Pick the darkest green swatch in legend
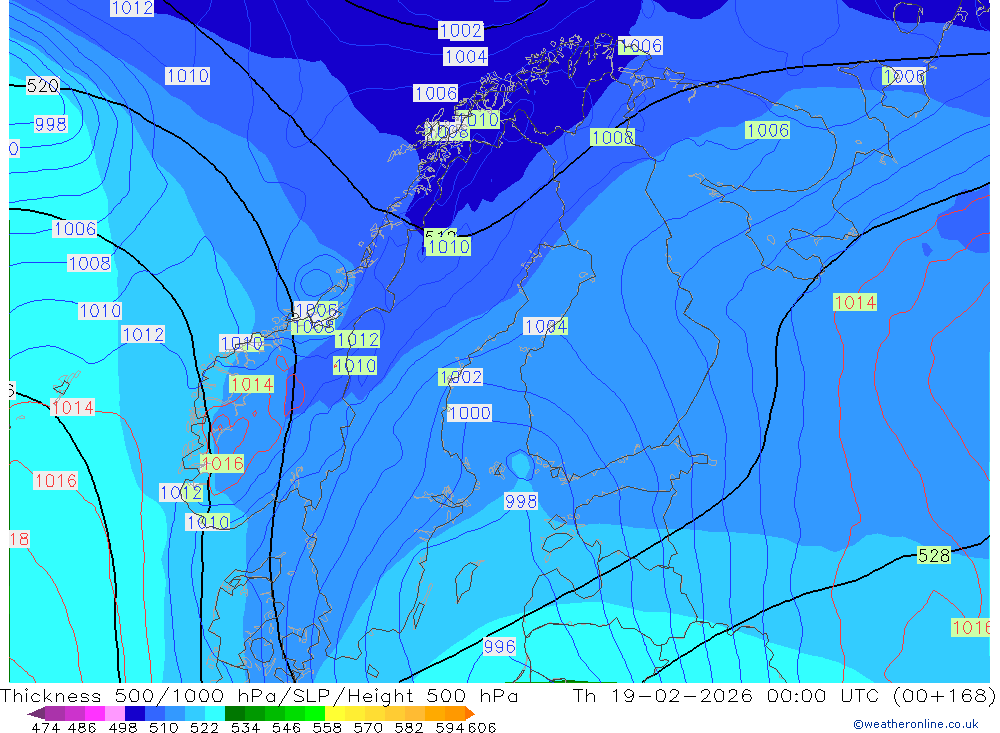The width and height of the screenshot is (1000, 733). 235,713
